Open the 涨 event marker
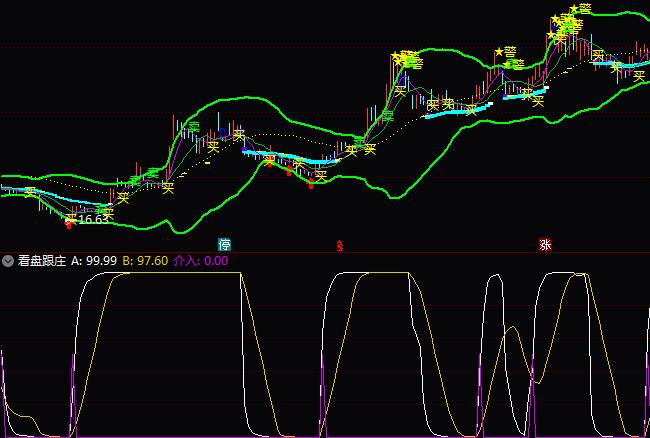 [x=545, y=244]
